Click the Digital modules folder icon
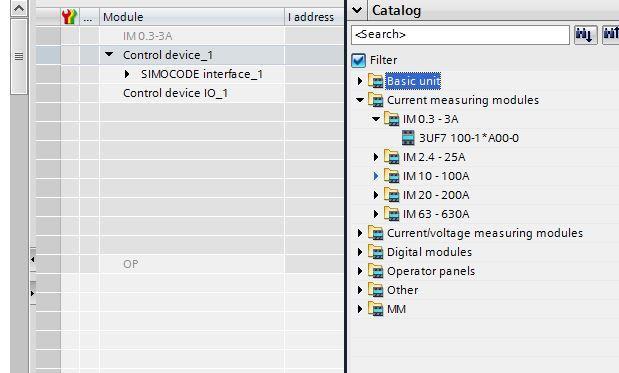Viewport: 619px width, 373px height. point(376,252)
